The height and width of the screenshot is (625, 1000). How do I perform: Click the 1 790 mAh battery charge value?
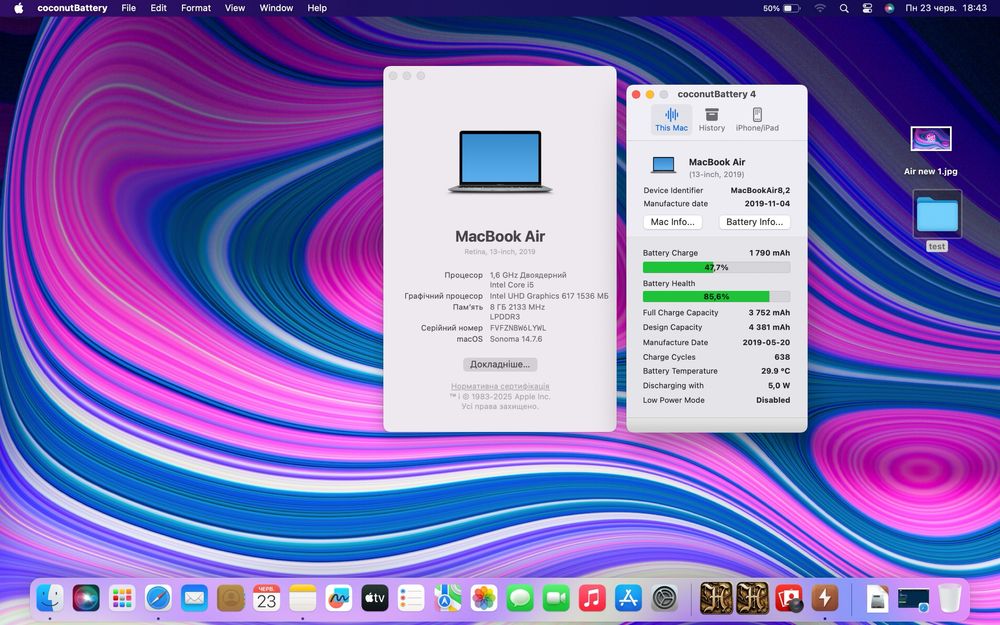[769, 253]
